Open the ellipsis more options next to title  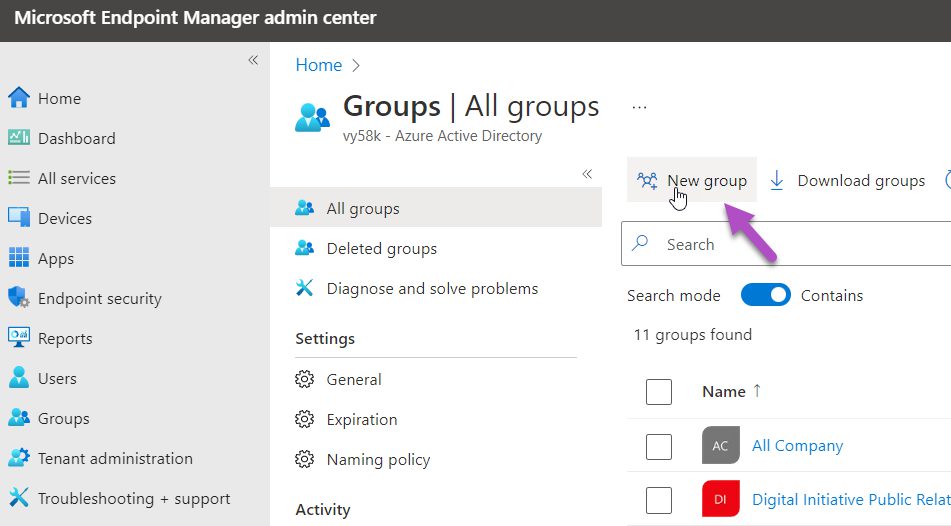[639, 108]
